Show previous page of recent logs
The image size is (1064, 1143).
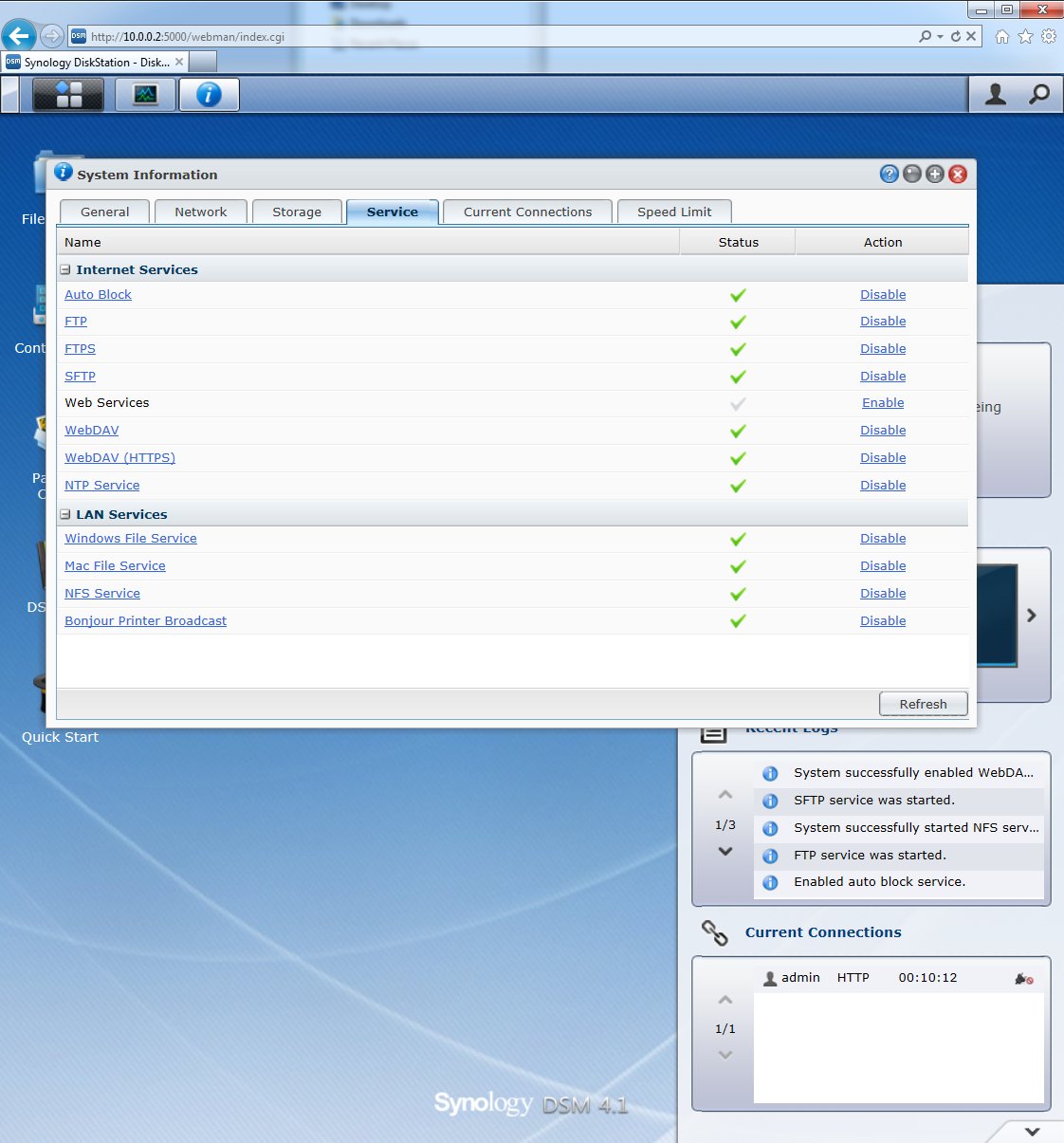coord(725,795)
